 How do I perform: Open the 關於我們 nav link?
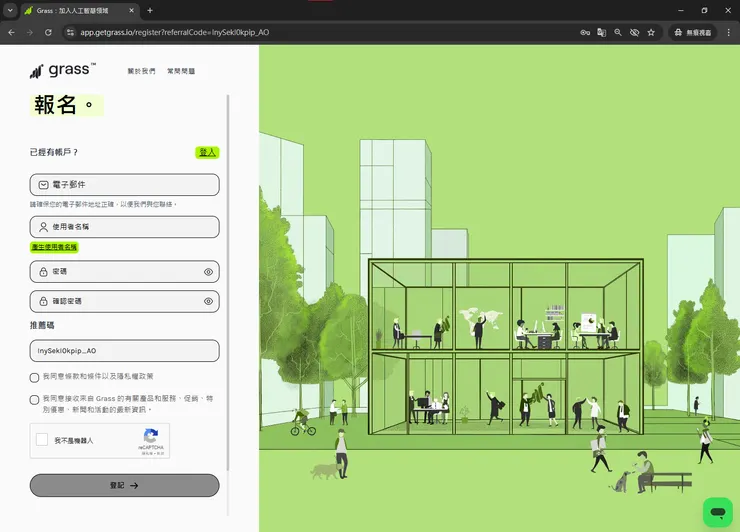point(141,71)
